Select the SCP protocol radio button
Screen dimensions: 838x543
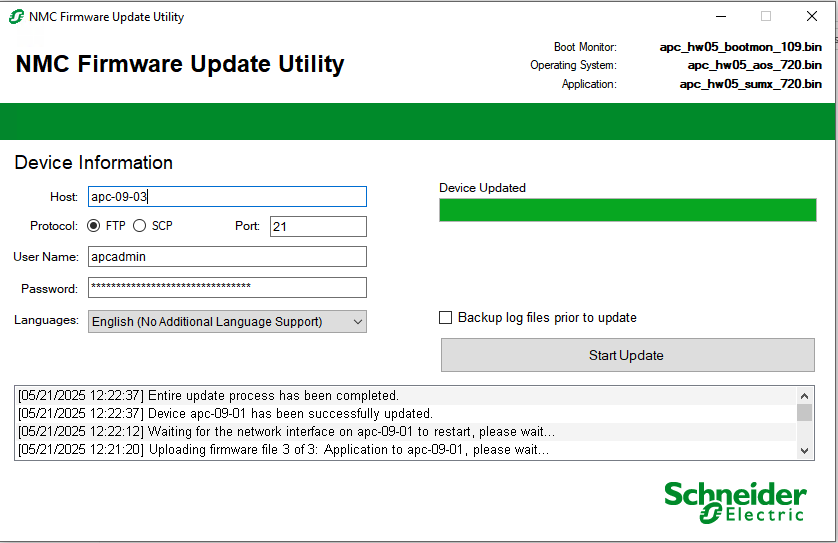click(139, 226)
